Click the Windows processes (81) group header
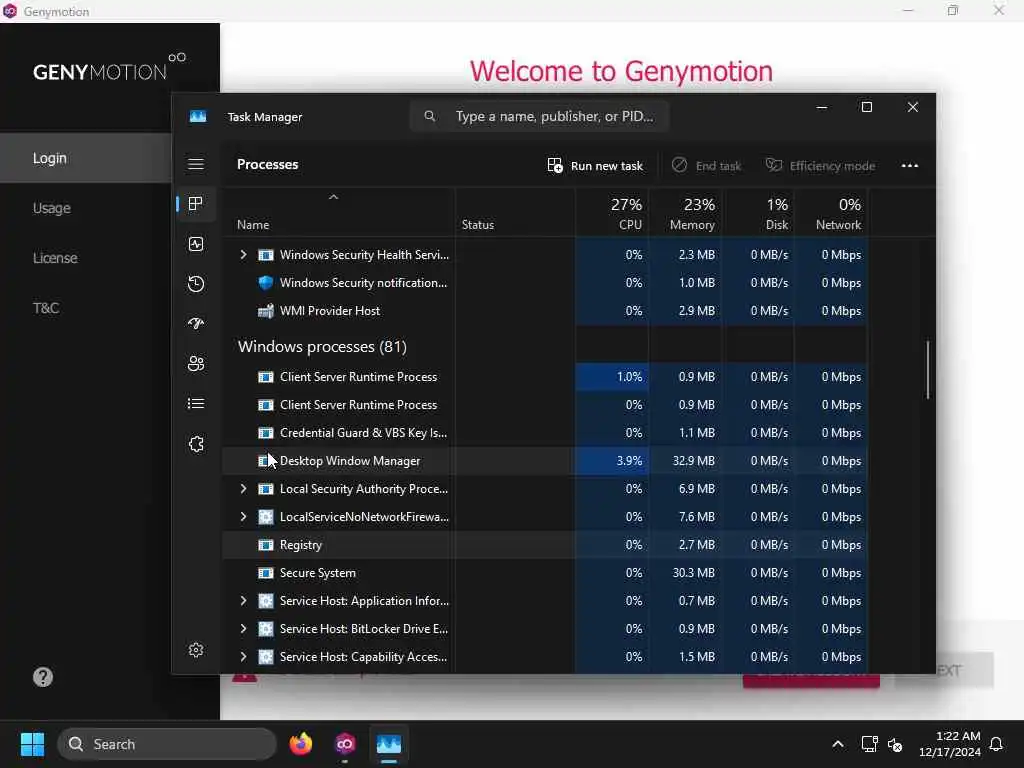 [x=322, y=347]
